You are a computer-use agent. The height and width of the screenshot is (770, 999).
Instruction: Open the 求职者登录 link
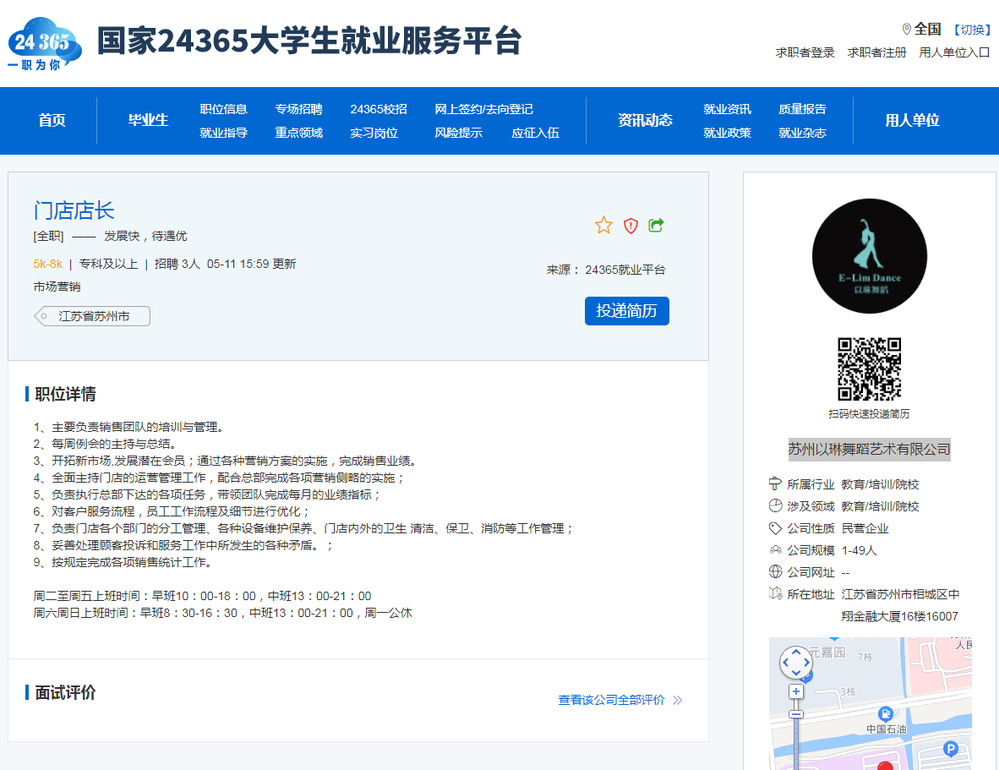805,53
